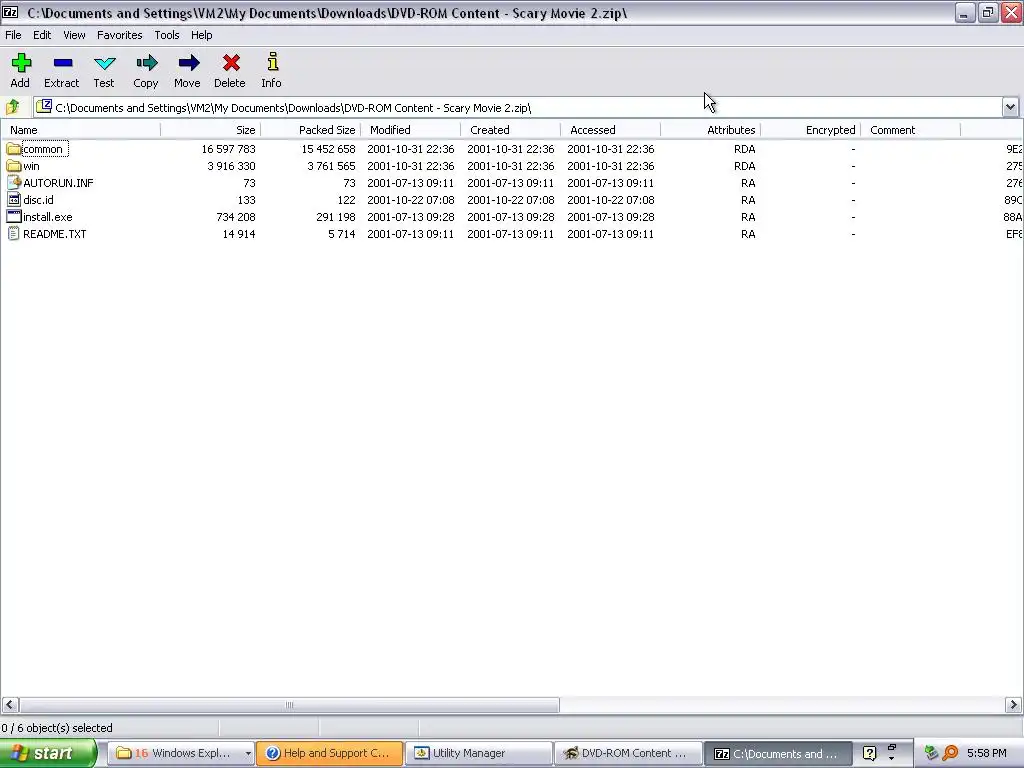Switch to Utility Manager taskbar button
Screen dimensions: 1024x768
coord(478,753)
